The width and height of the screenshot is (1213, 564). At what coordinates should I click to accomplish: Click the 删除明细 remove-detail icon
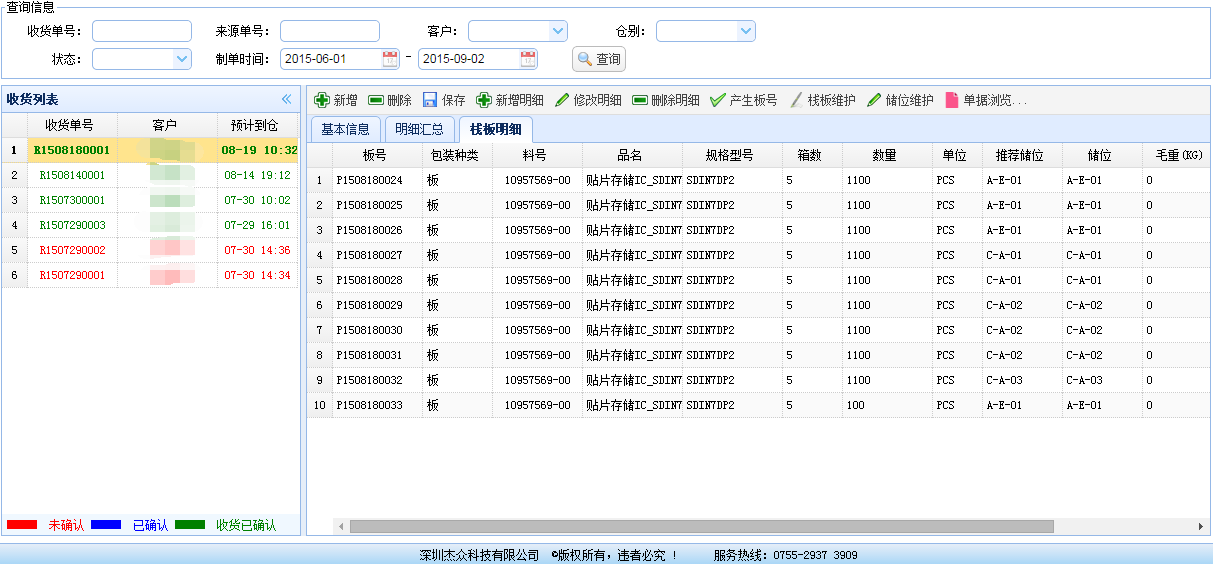tap(640, 100)
